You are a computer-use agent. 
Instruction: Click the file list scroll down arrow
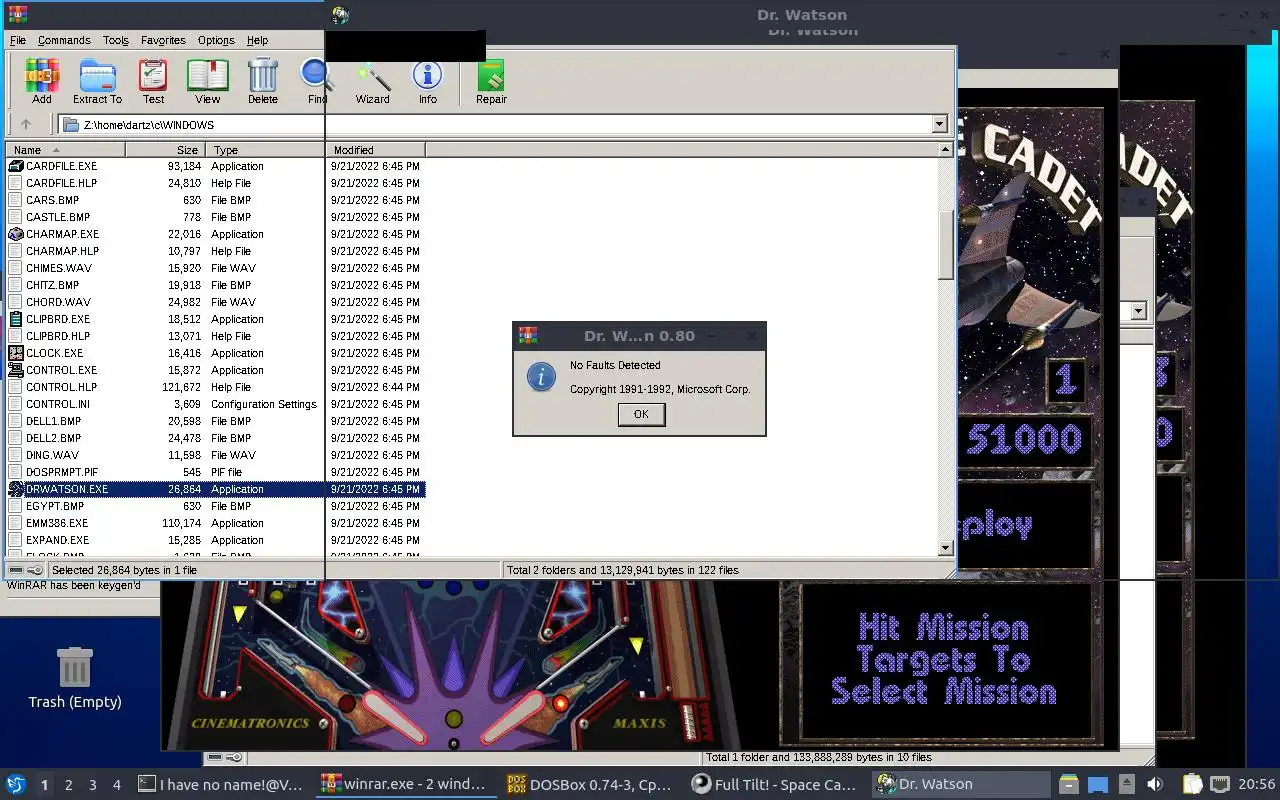[946, 548]
